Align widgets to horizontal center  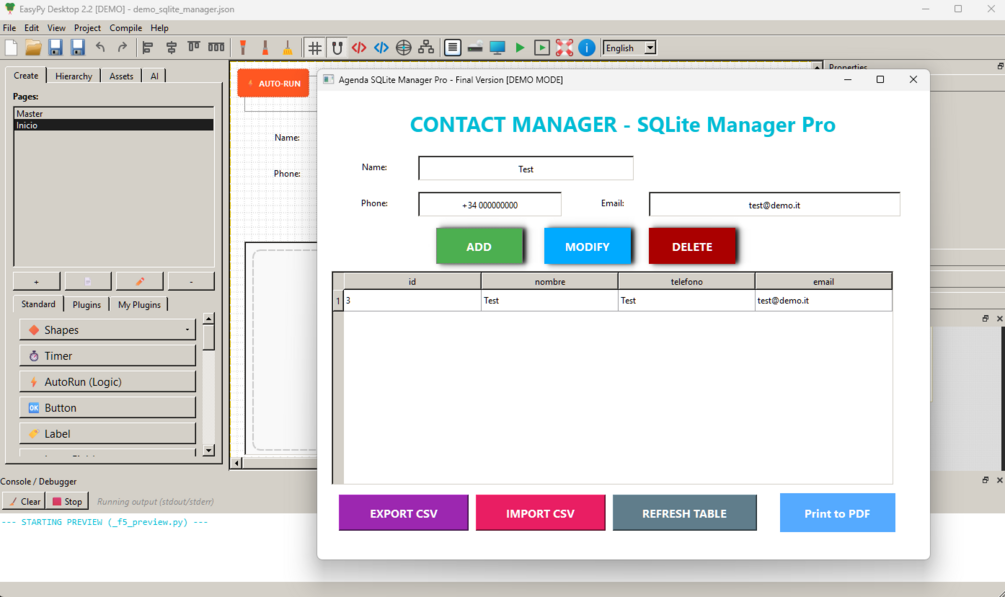click(x=171, y=47)
